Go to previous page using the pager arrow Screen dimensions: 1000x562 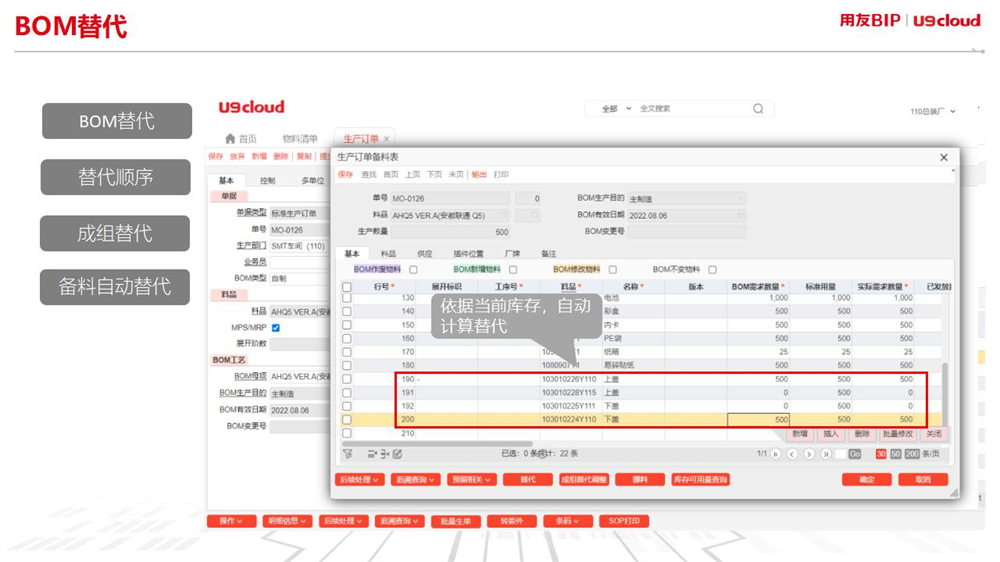(792, 454)
